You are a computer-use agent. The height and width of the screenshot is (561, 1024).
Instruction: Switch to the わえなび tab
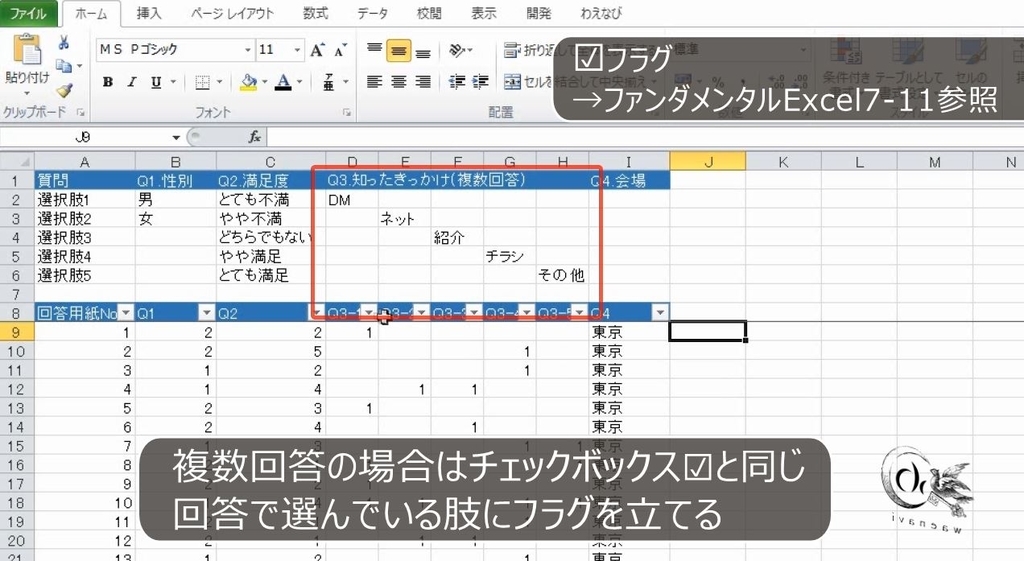pyautogui.click(x=601, y=13)
